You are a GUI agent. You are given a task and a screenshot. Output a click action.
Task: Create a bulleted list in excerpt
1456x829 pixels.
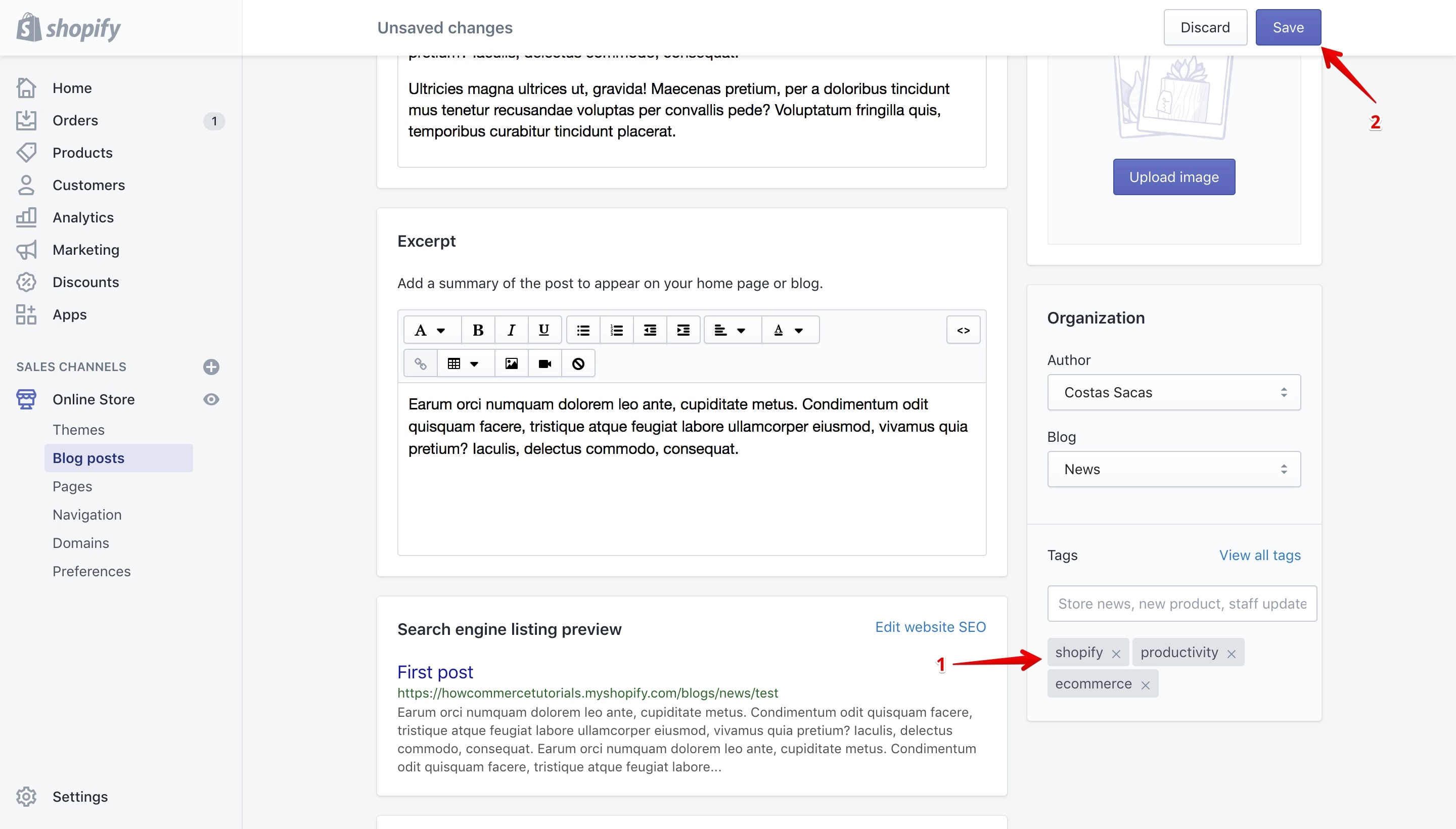coord(583,330)
